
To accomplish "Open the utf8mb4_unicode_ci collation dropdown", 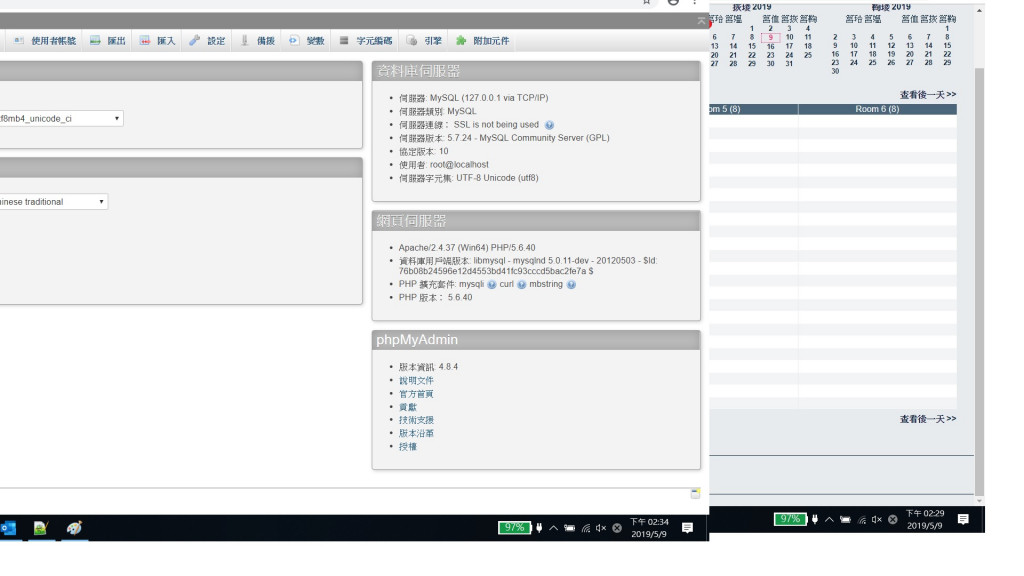I will 61,118.
